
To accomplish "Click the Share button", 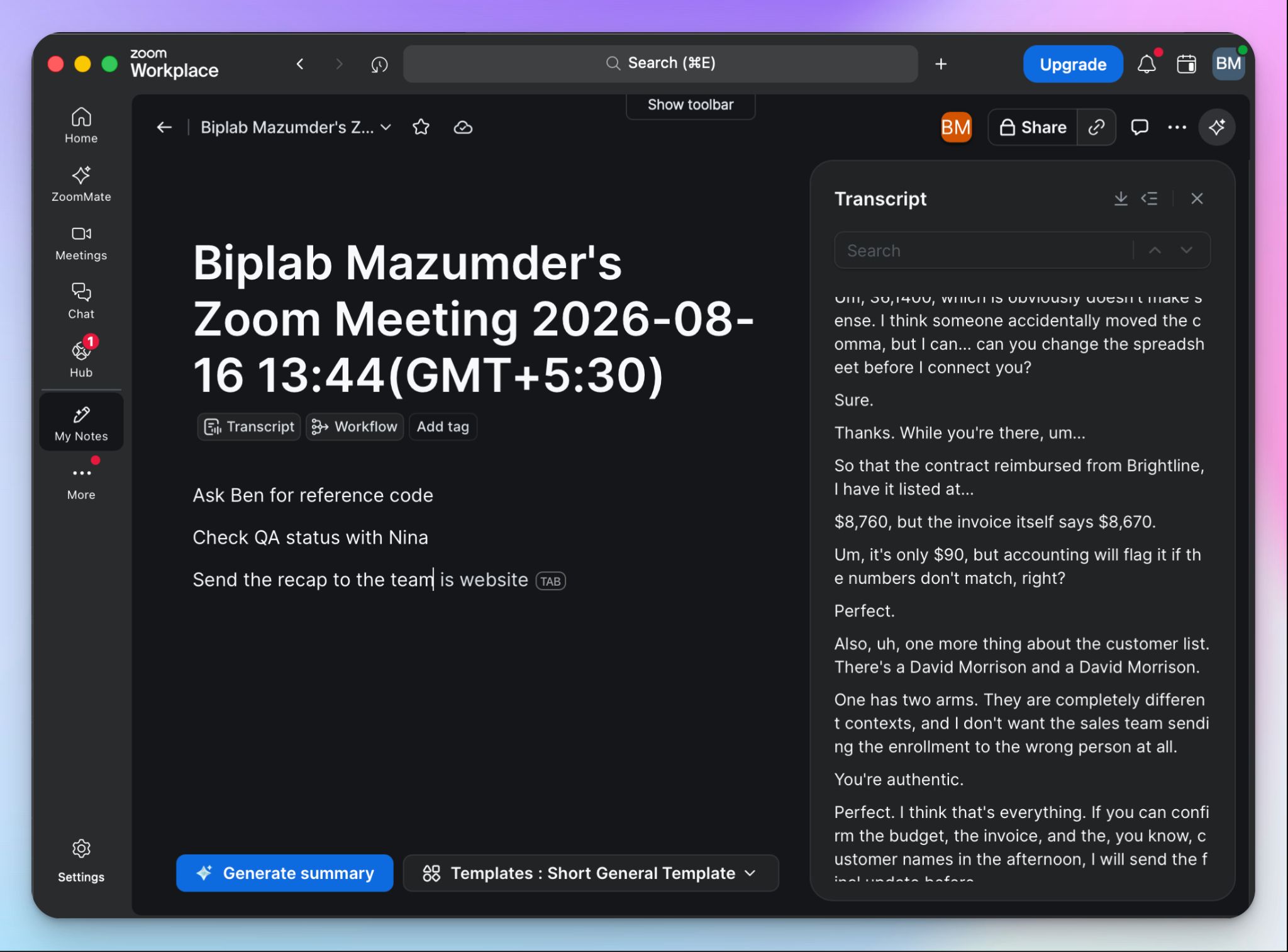I will click(1033, 127).
